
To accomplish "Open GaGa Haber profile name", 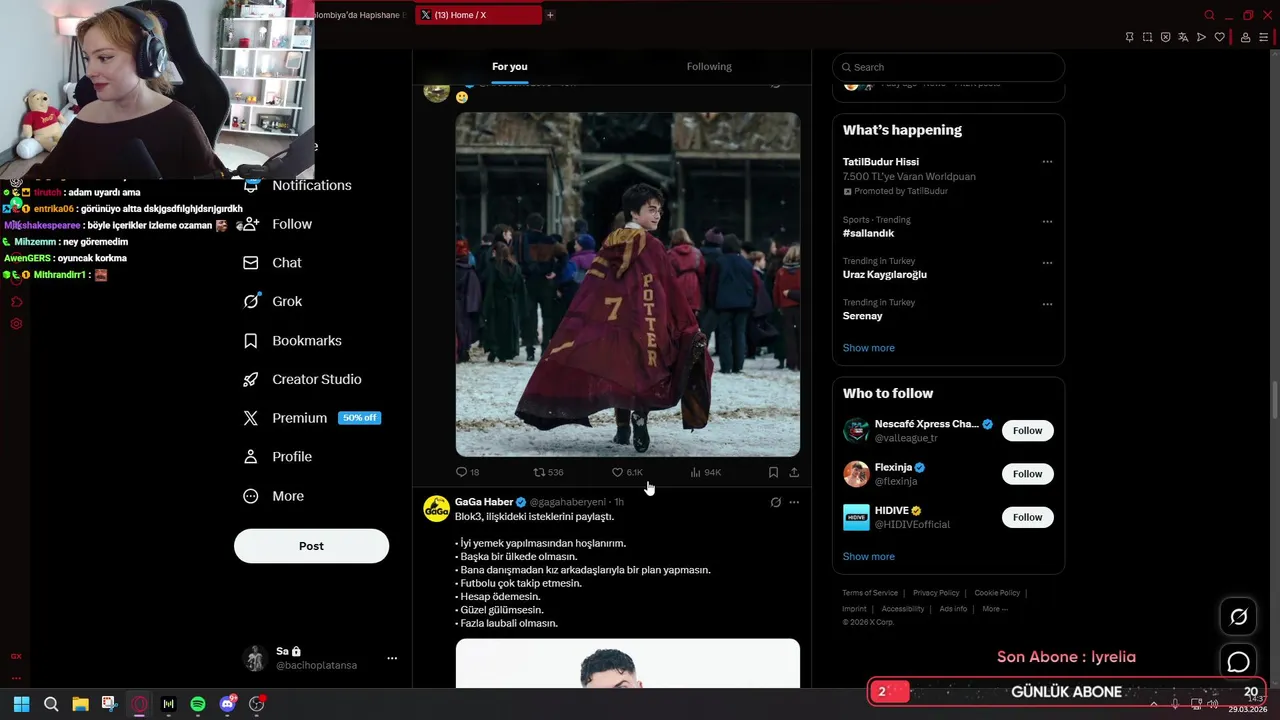I will tap(484, 502).
